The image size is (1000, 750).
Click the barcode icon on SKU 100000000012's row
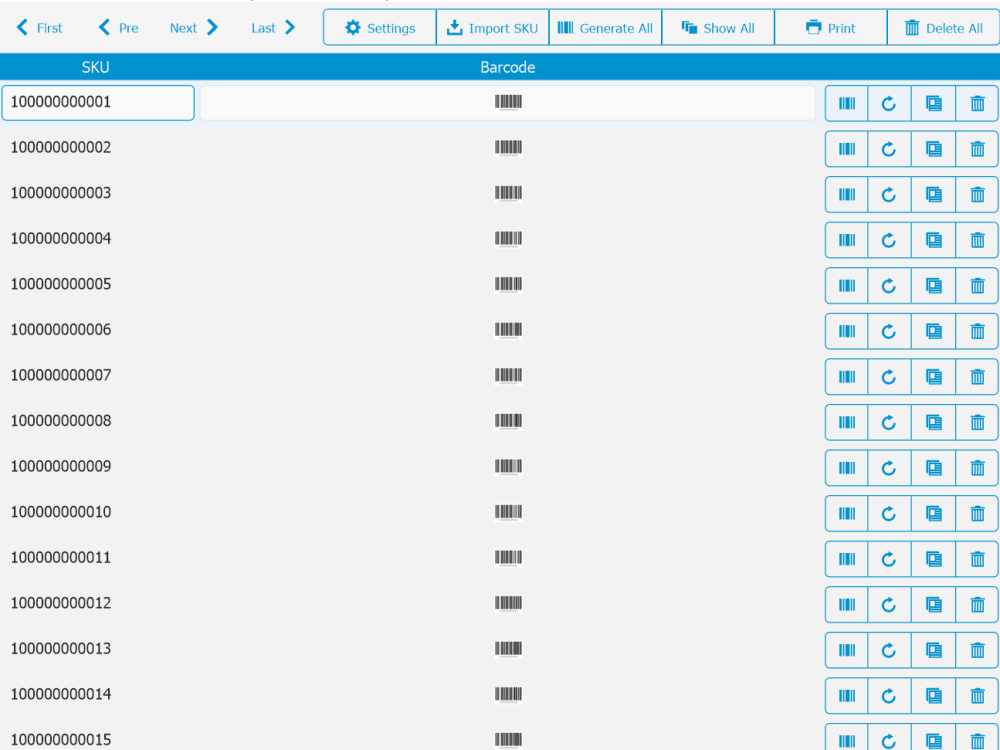click(x=846, y=604)
